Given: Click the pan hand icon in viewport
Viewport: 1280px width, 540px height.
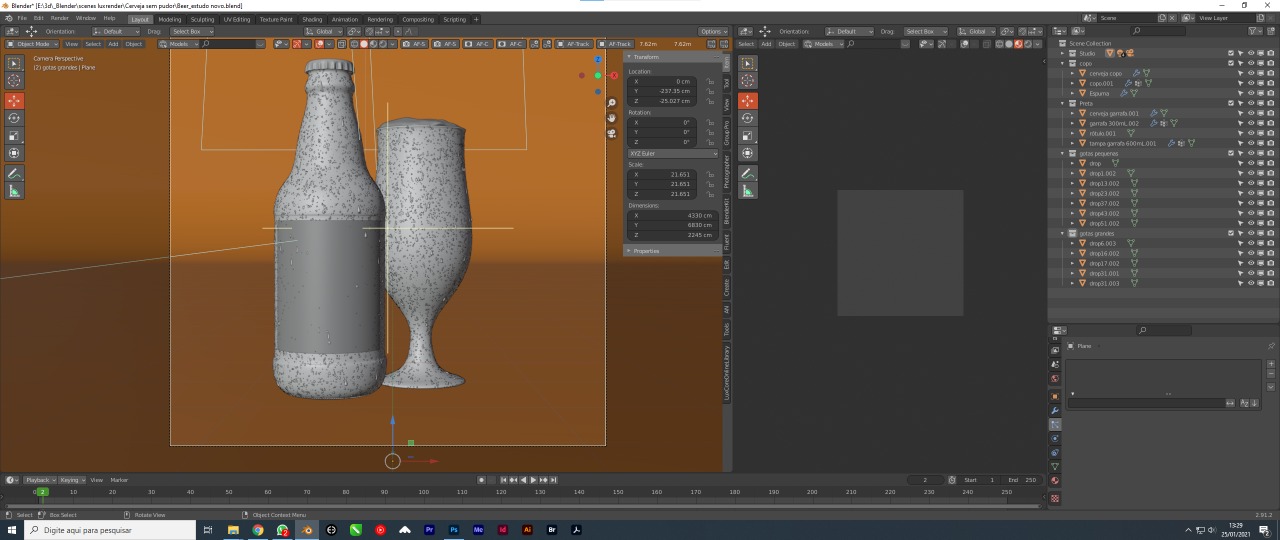Looking at the screenshot, I should [612, 118].
